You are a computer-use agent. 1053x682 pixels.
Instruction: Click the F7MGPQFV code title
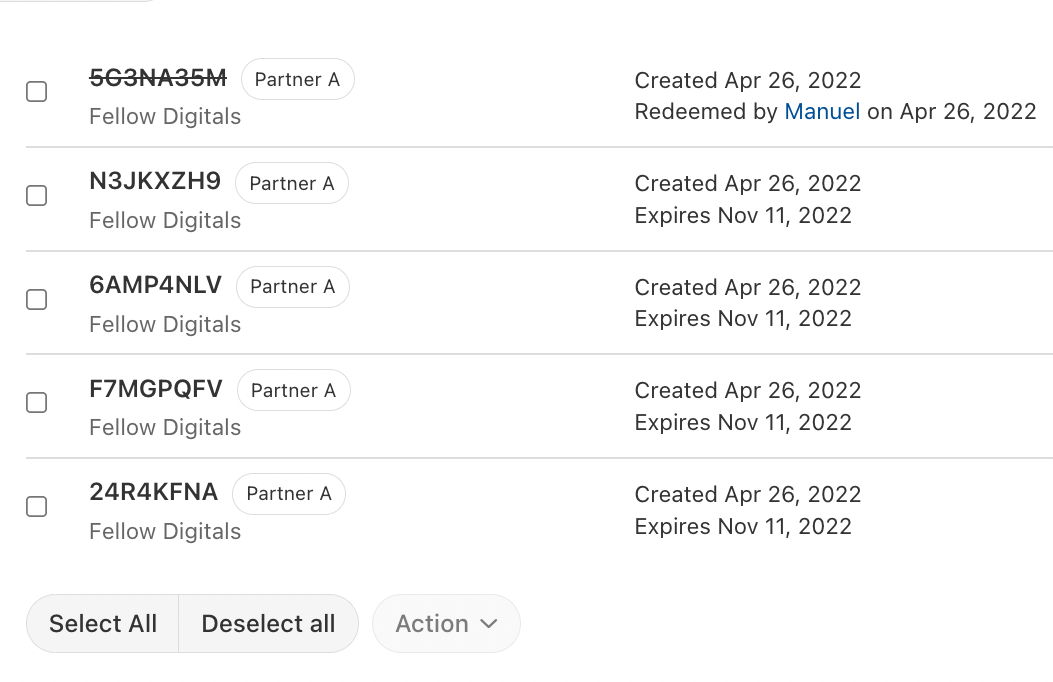156,389
